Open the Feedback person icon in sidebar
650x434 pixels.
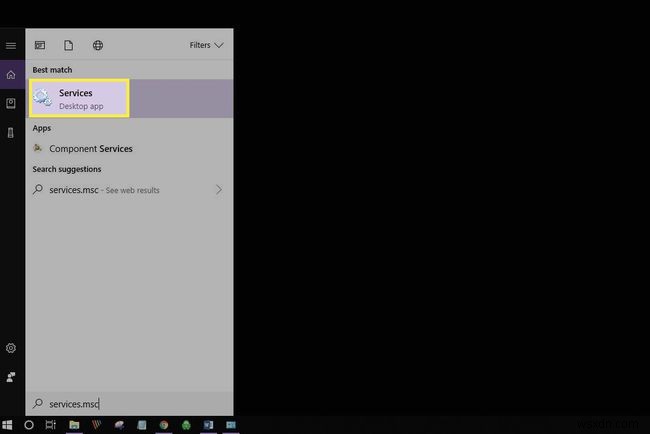coord(11,377)
